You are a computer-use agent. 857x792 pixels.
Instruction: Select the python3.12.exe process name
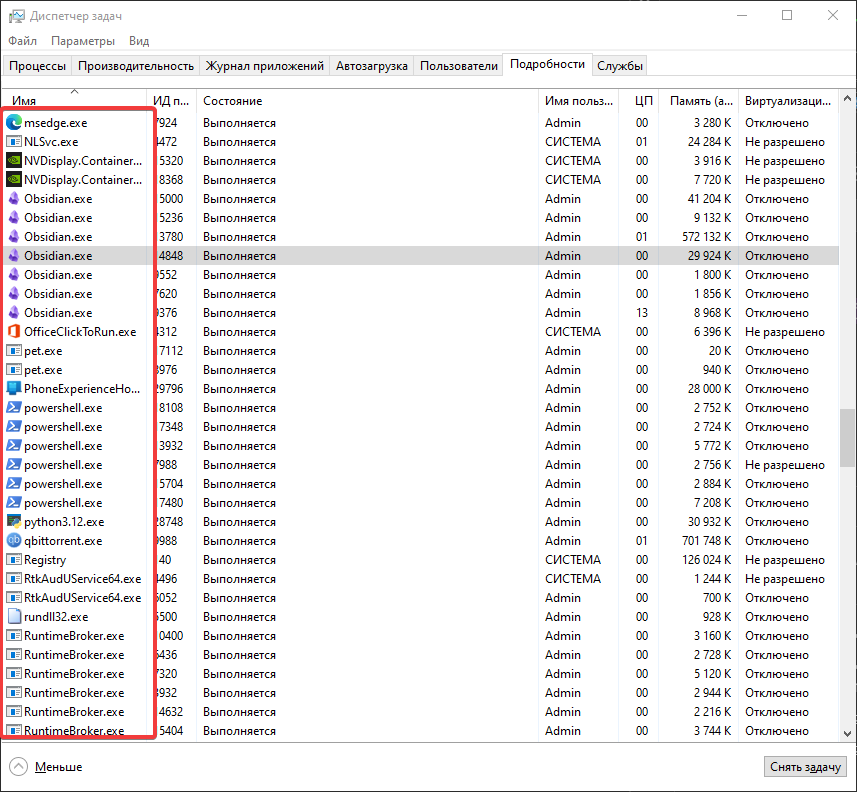tap(64, 522)
